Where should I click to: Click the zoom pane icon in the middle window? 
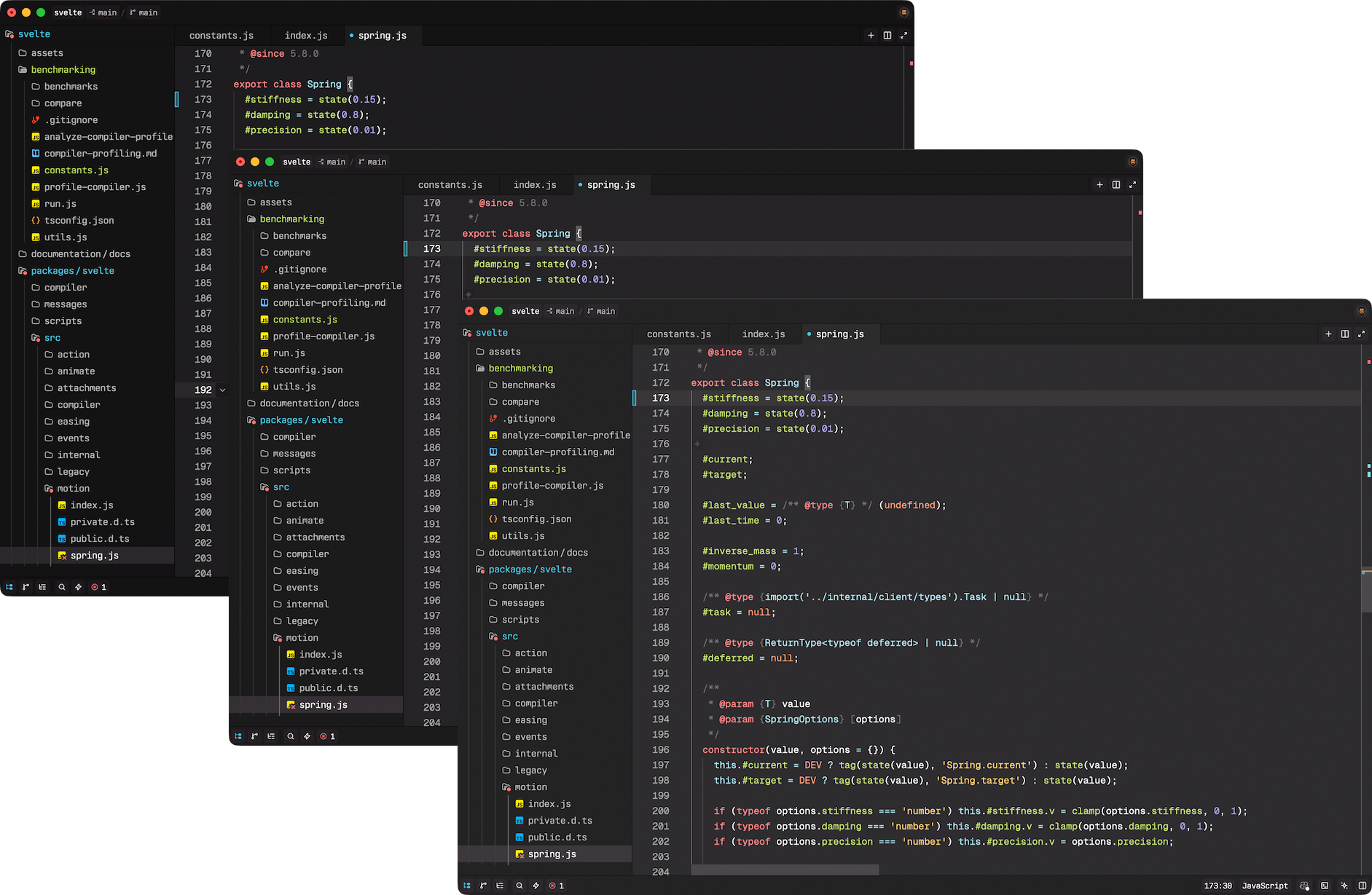(x=1132, y=185)
